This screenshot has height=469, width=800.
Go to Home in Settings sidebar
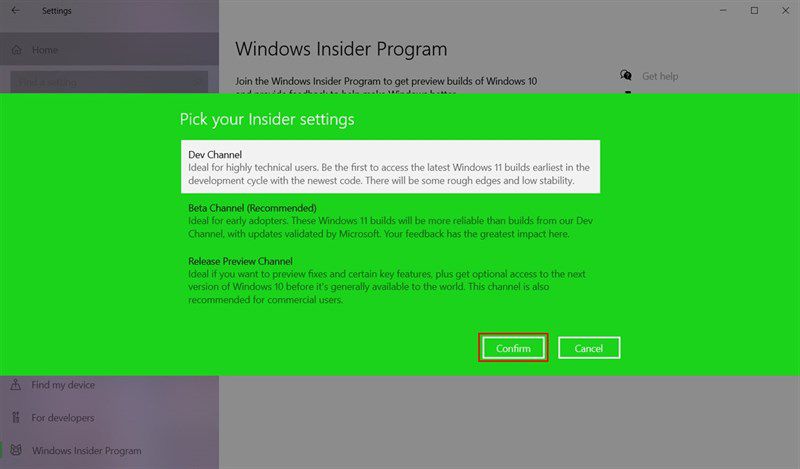tap(109, 50)
